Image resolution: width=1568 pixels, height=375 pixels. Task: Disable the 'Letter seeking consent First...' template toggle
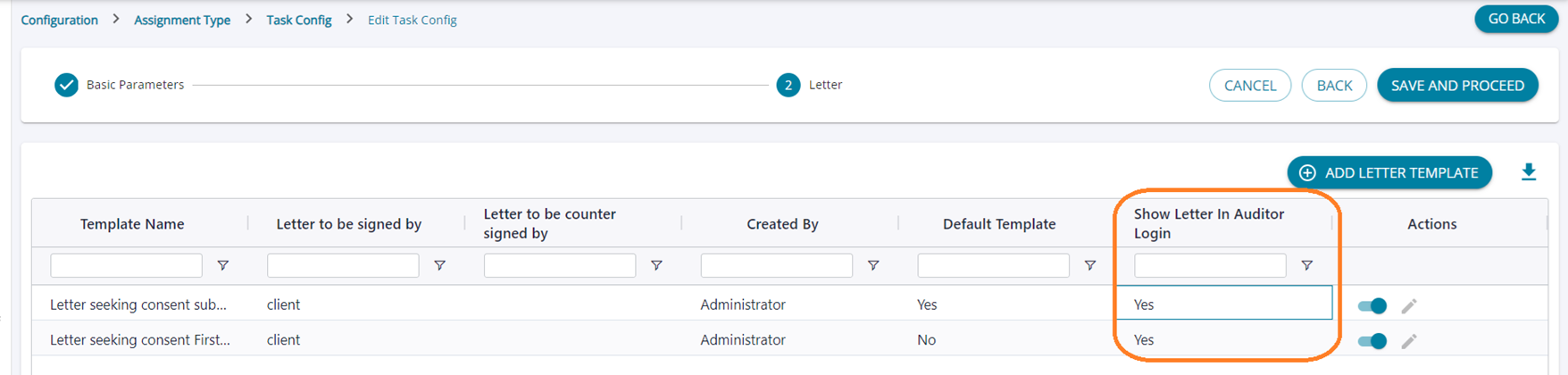click(x=1372, y=341)
